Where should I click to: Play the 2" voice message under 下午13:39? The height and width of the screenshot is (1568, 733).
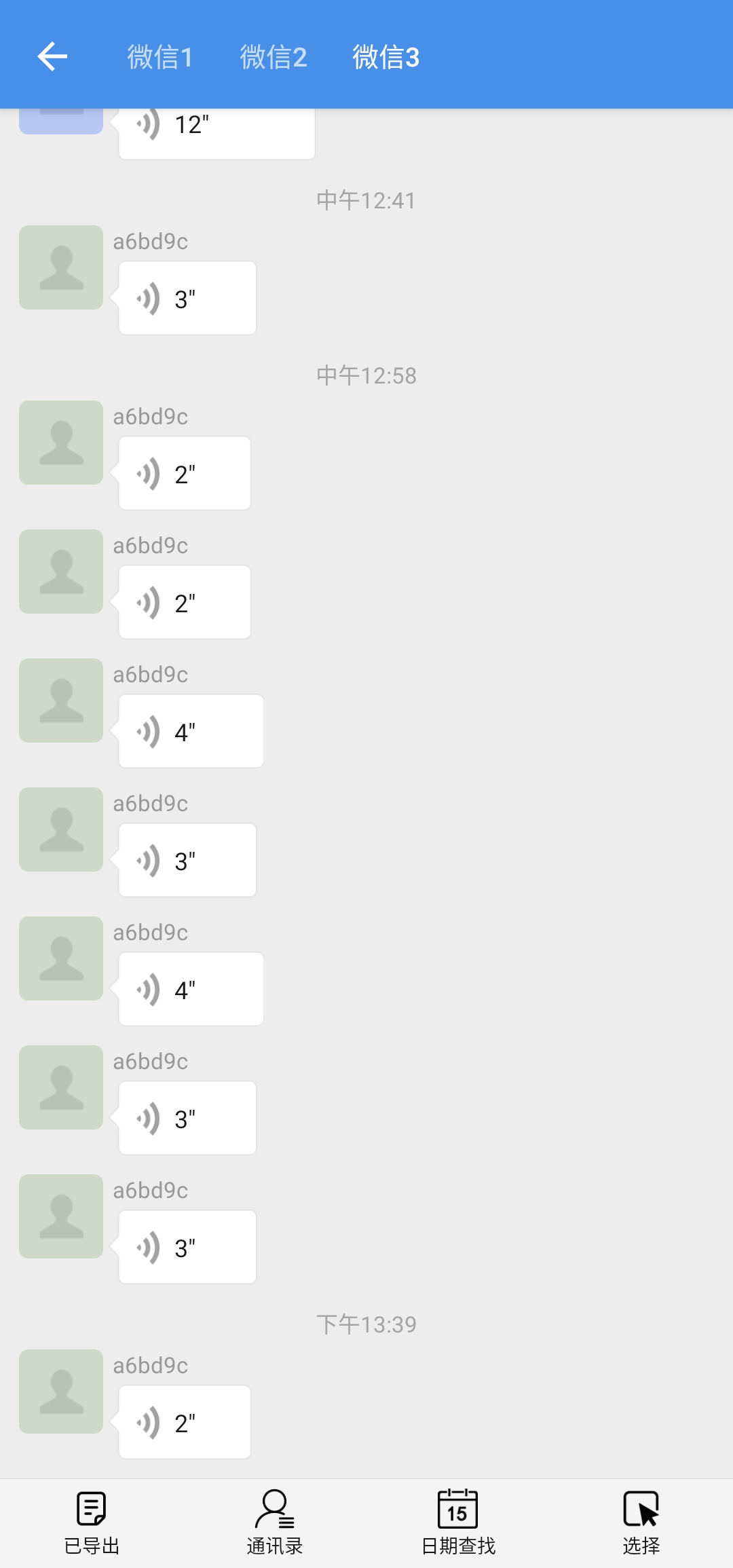click(x=185, y=1422)
